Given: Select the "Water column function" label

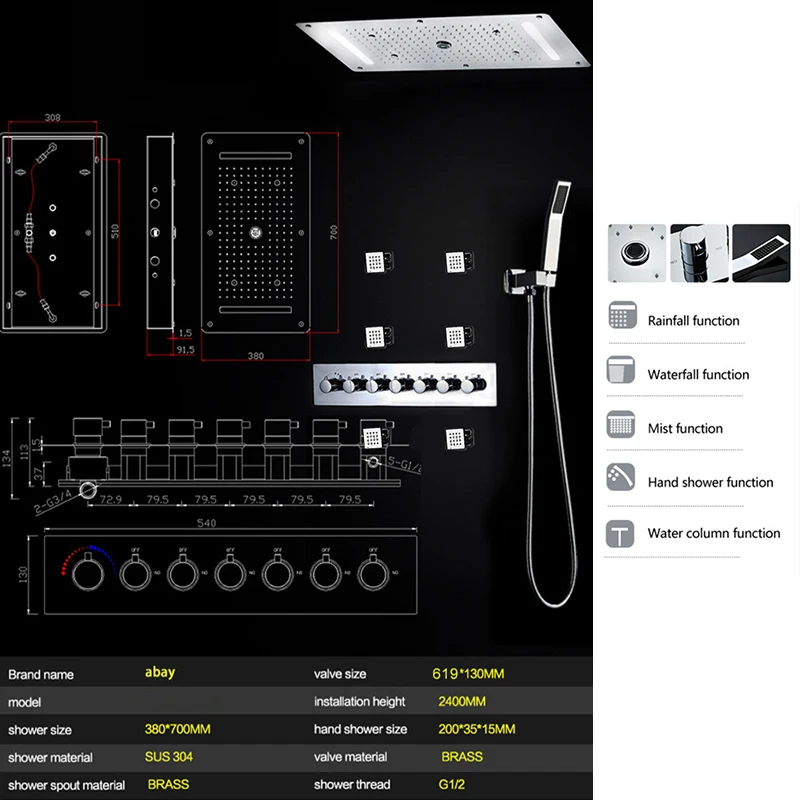Looking at the screenshot, I should click(714, 533).
